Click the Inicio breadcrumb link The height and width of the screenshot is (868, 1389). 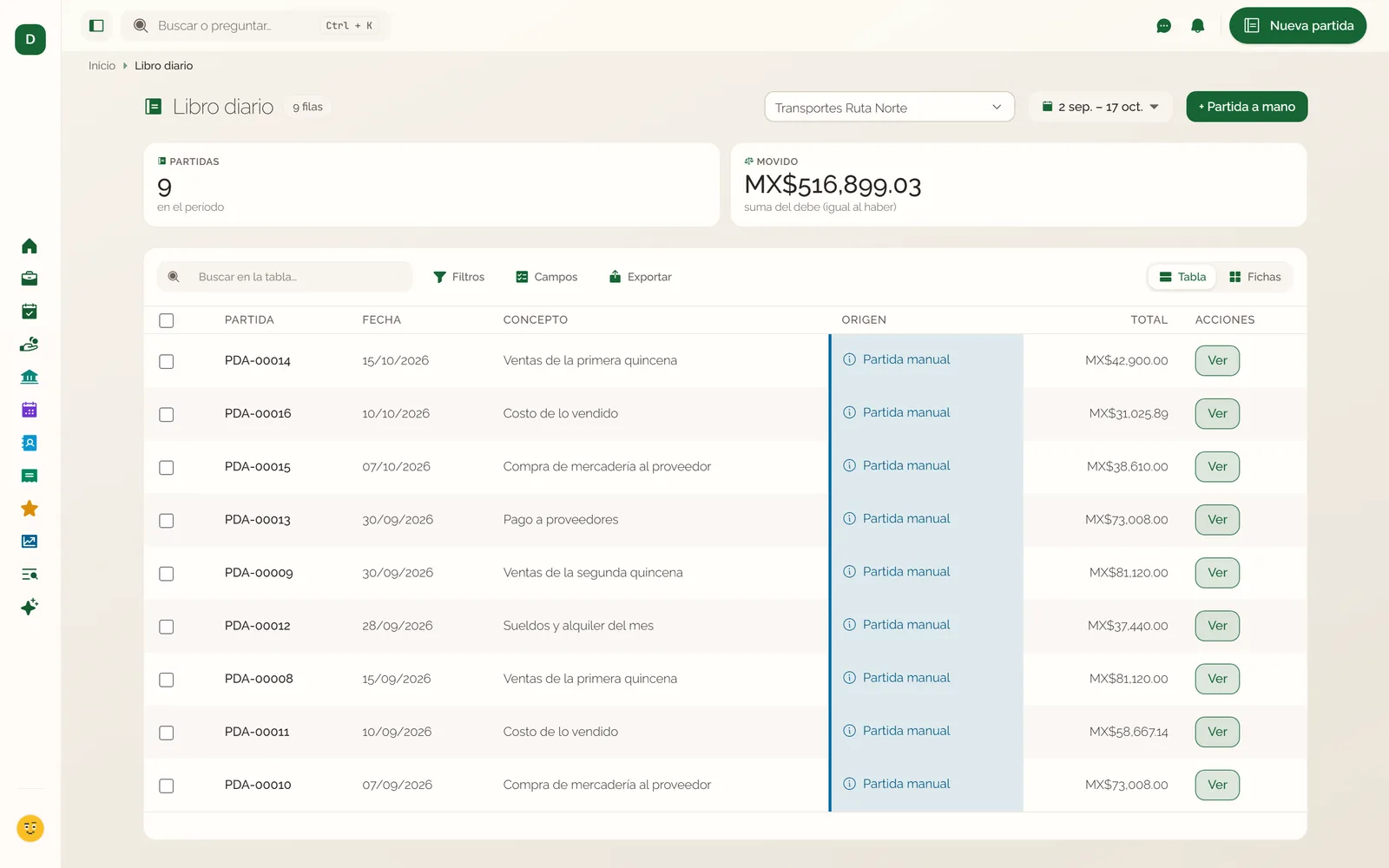[x=102, y=66]
